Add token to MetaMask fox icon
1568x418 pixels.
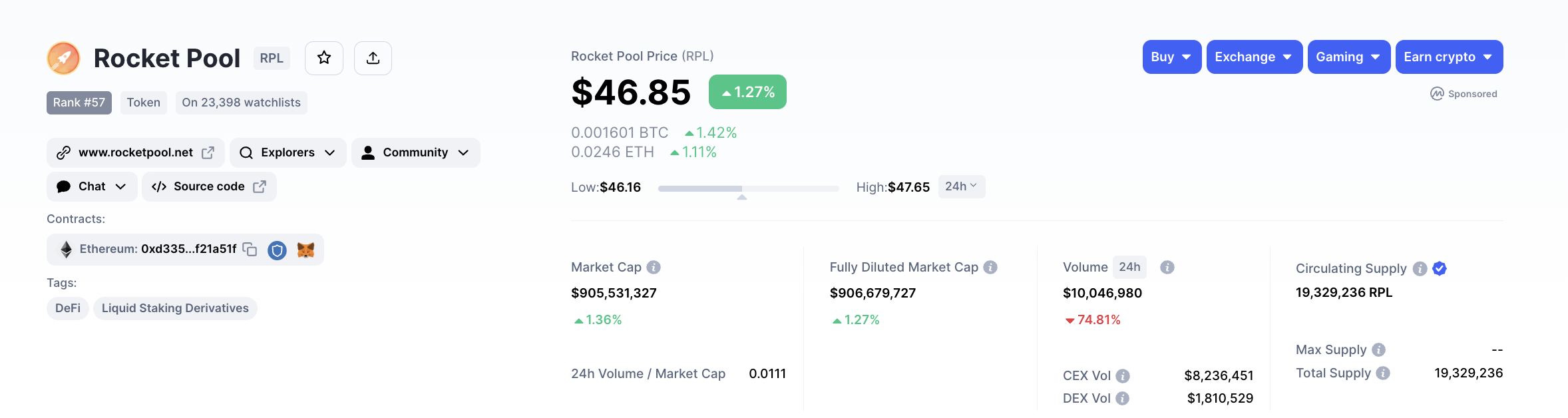coord(305,250)
